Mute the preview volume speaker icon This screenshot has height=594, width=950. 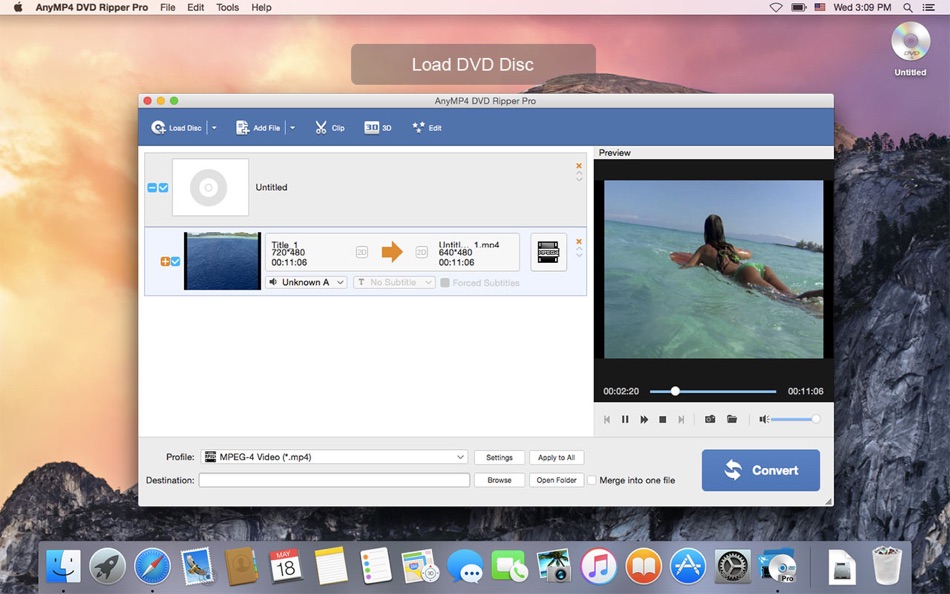(766, 419)
